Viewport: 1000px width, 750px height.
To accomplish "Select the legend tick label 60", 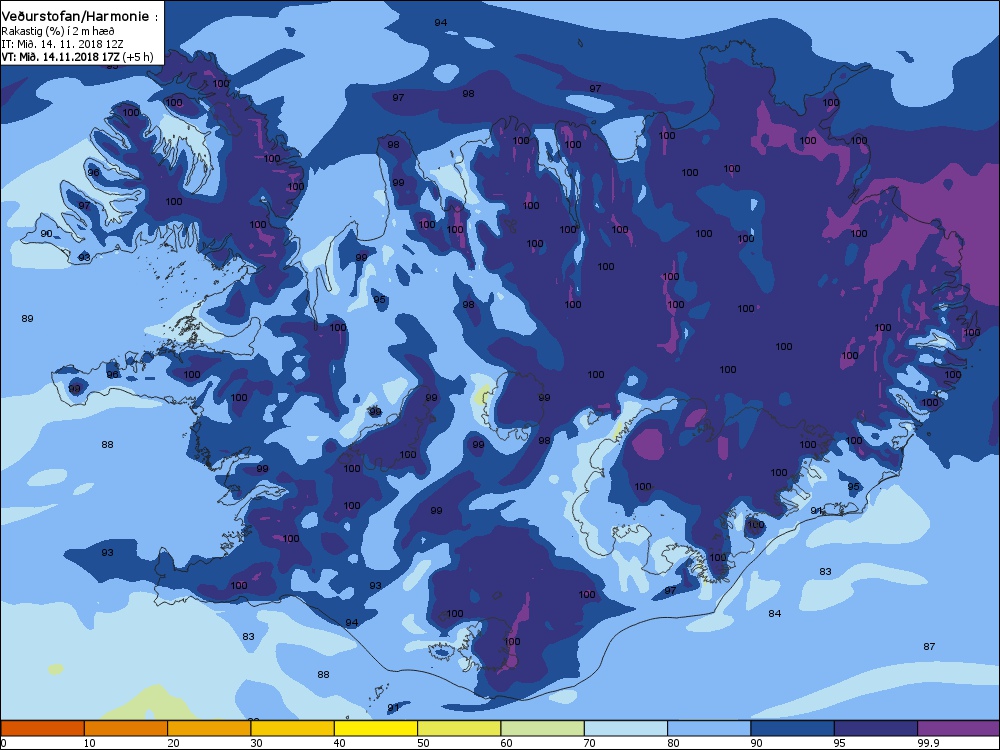I will tap(507, 743).
